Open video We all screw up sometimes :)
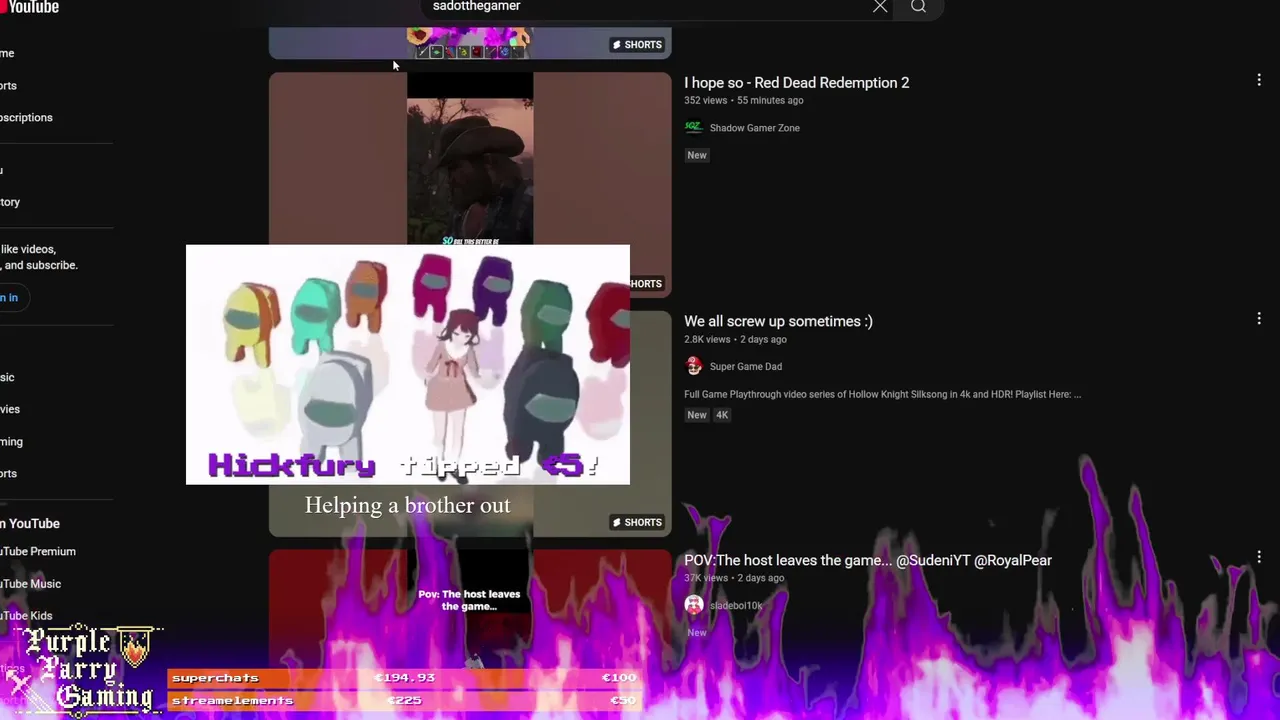 coord(778,321)
